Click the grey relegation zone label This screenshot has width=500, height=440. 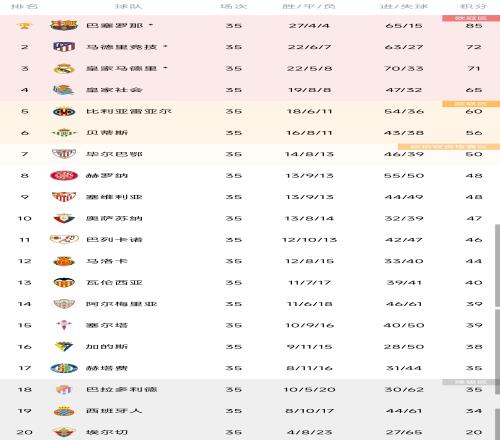(471, 382)
